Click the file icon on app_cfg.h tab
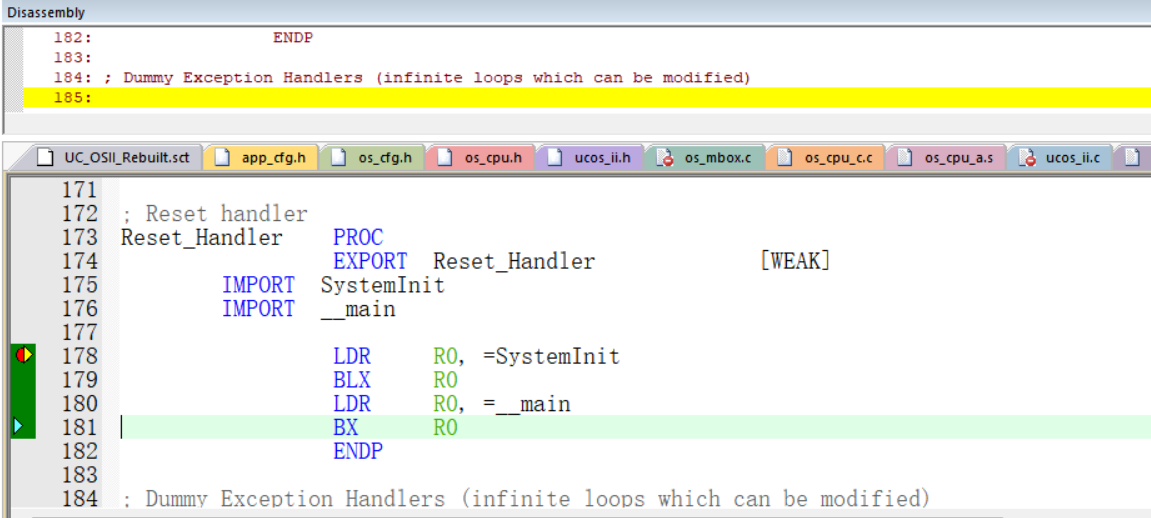 point(222,158)
